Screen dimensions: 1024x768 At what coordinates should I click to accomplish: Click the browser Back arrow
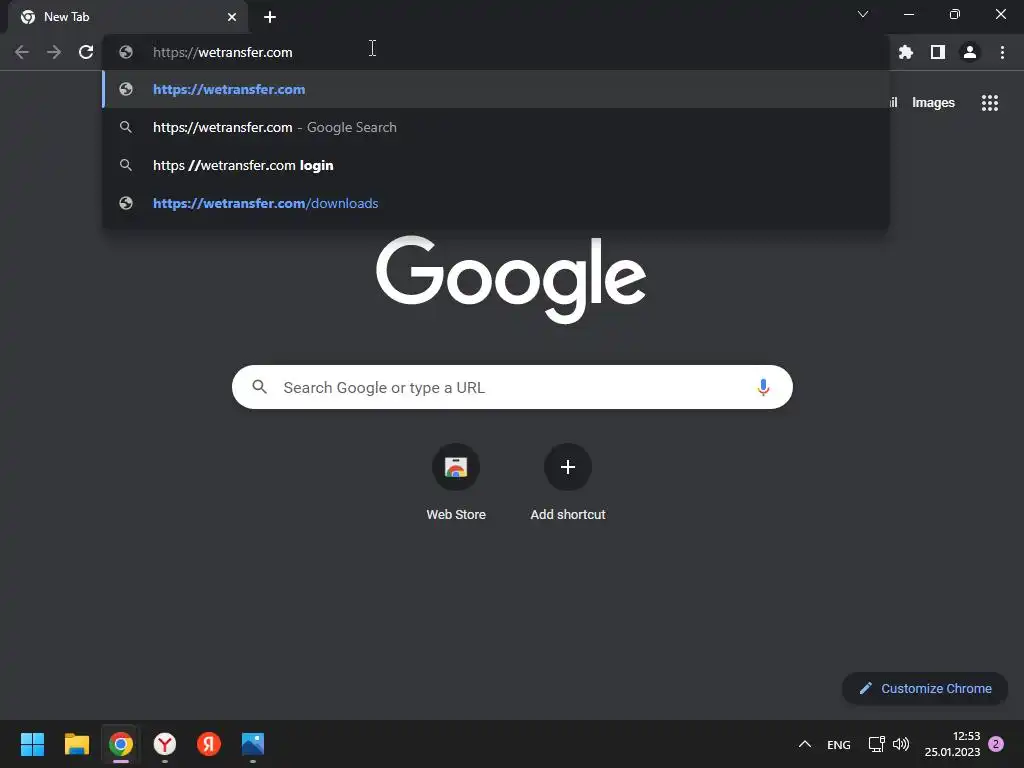click(x=22, y=52)
